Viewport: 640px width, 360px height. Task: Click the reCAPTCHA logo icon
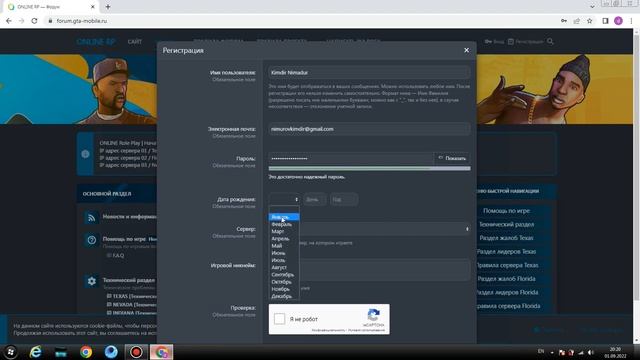373,315
